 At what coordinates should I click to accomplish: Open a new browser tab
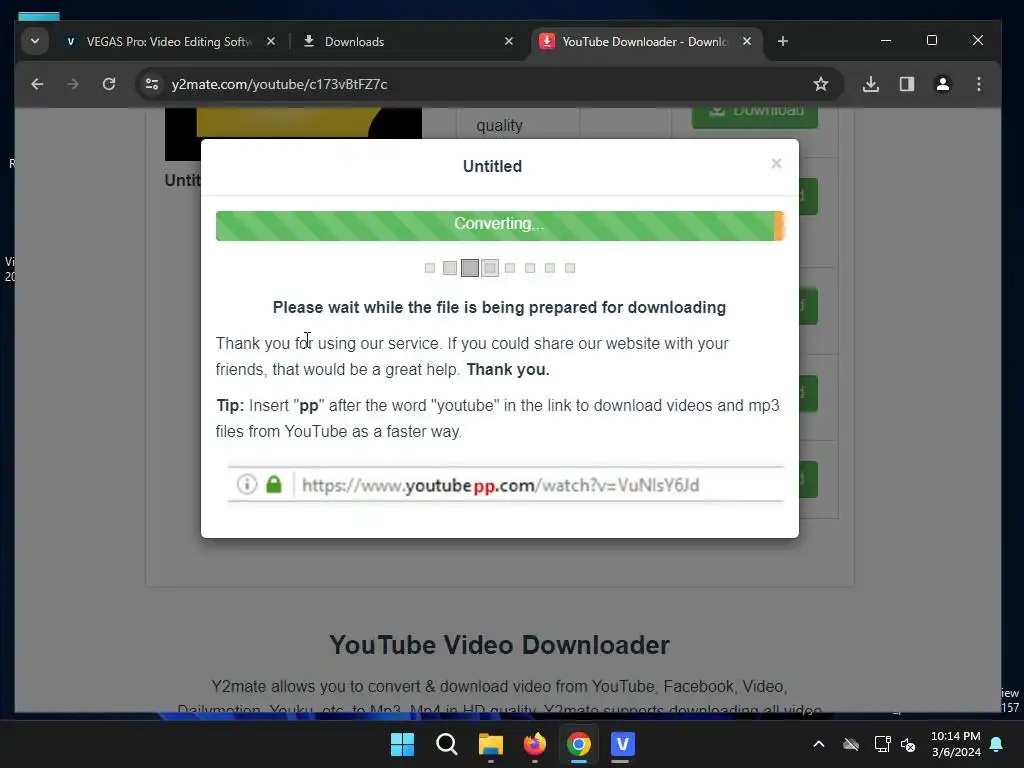[782, 41]
